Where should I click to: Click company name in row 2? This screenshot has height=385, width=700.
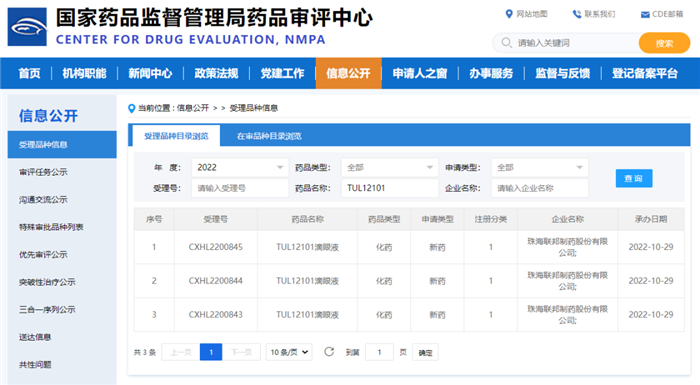click(x=567, y=281)
